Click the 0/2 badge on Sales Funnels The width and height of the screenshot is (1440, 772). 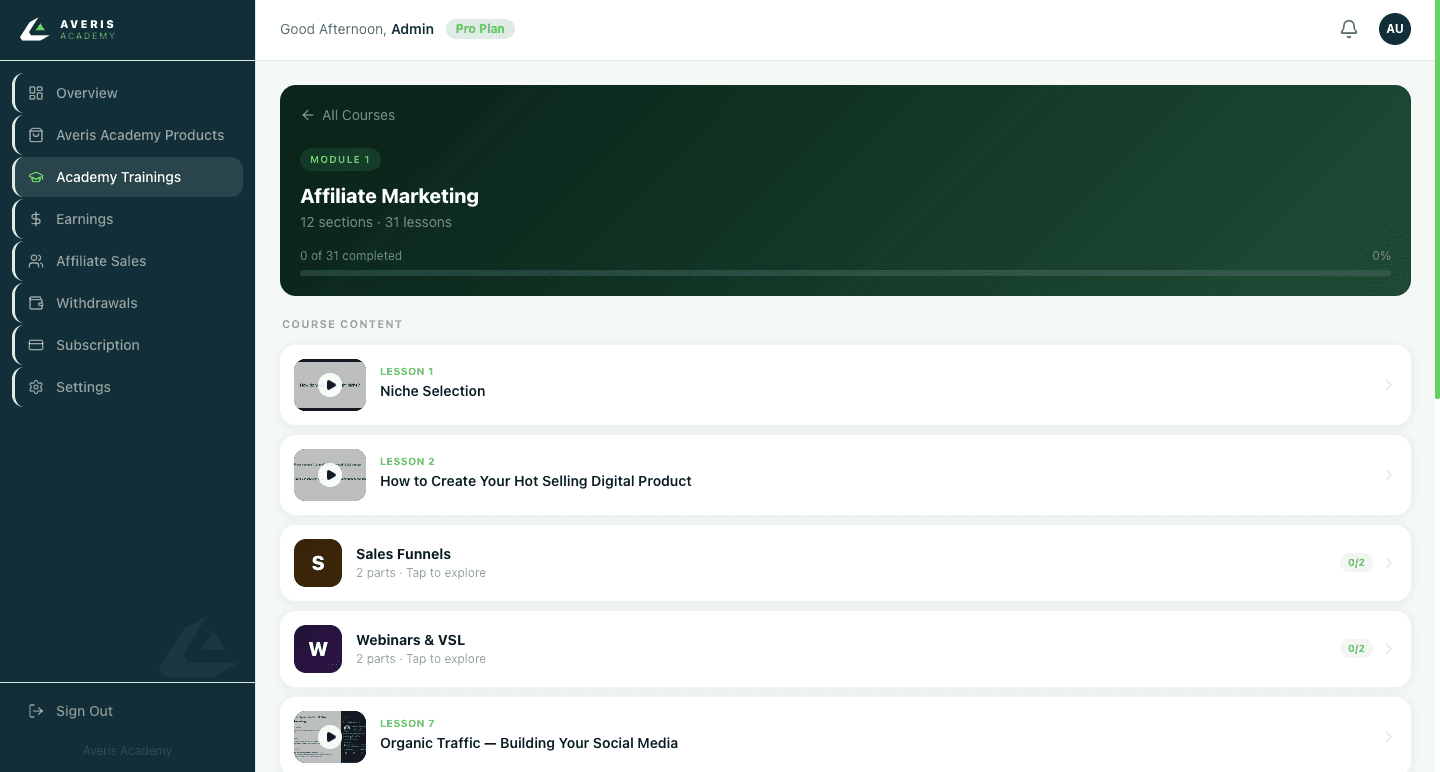coord(1356,563)
